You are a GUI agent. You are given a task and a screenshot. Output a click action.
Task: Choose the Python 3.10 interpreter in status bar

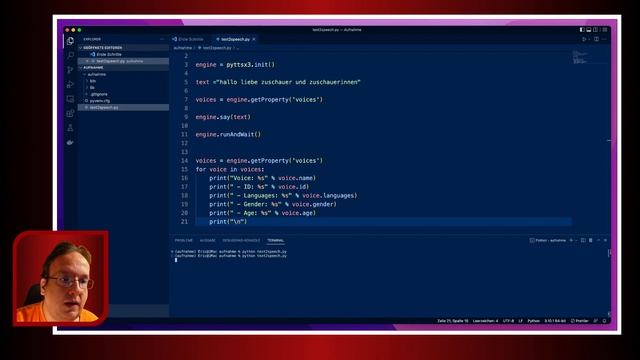pyautogui.click(x=555, y=321)
